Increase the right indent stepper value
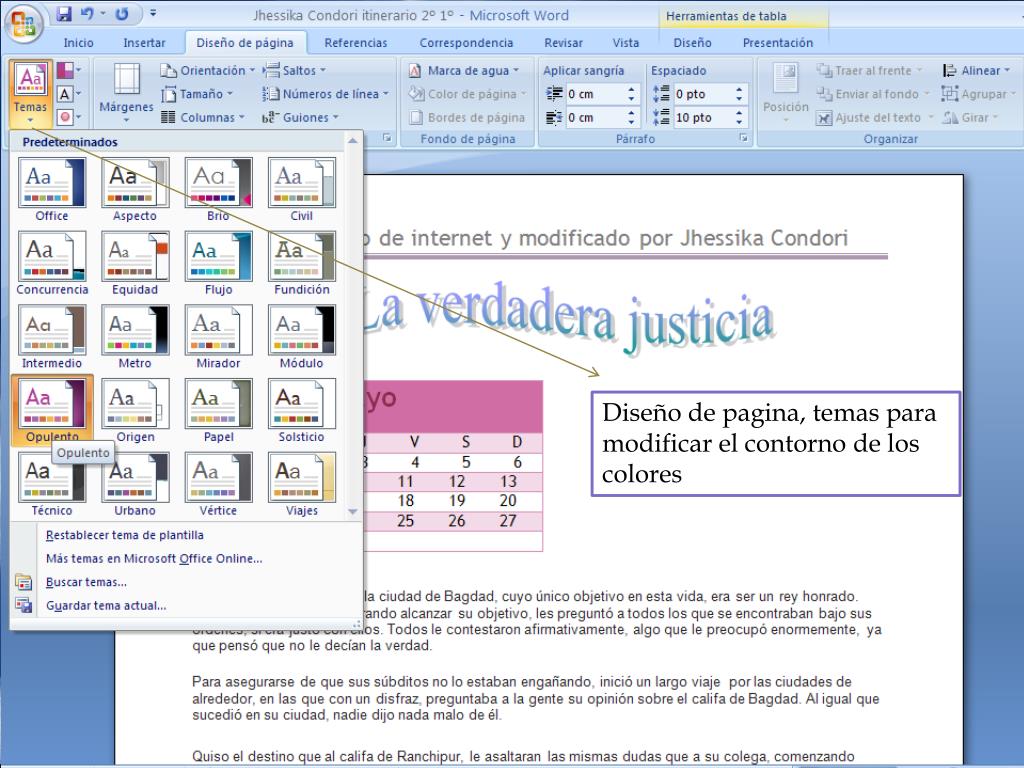 tap(632, 113)
